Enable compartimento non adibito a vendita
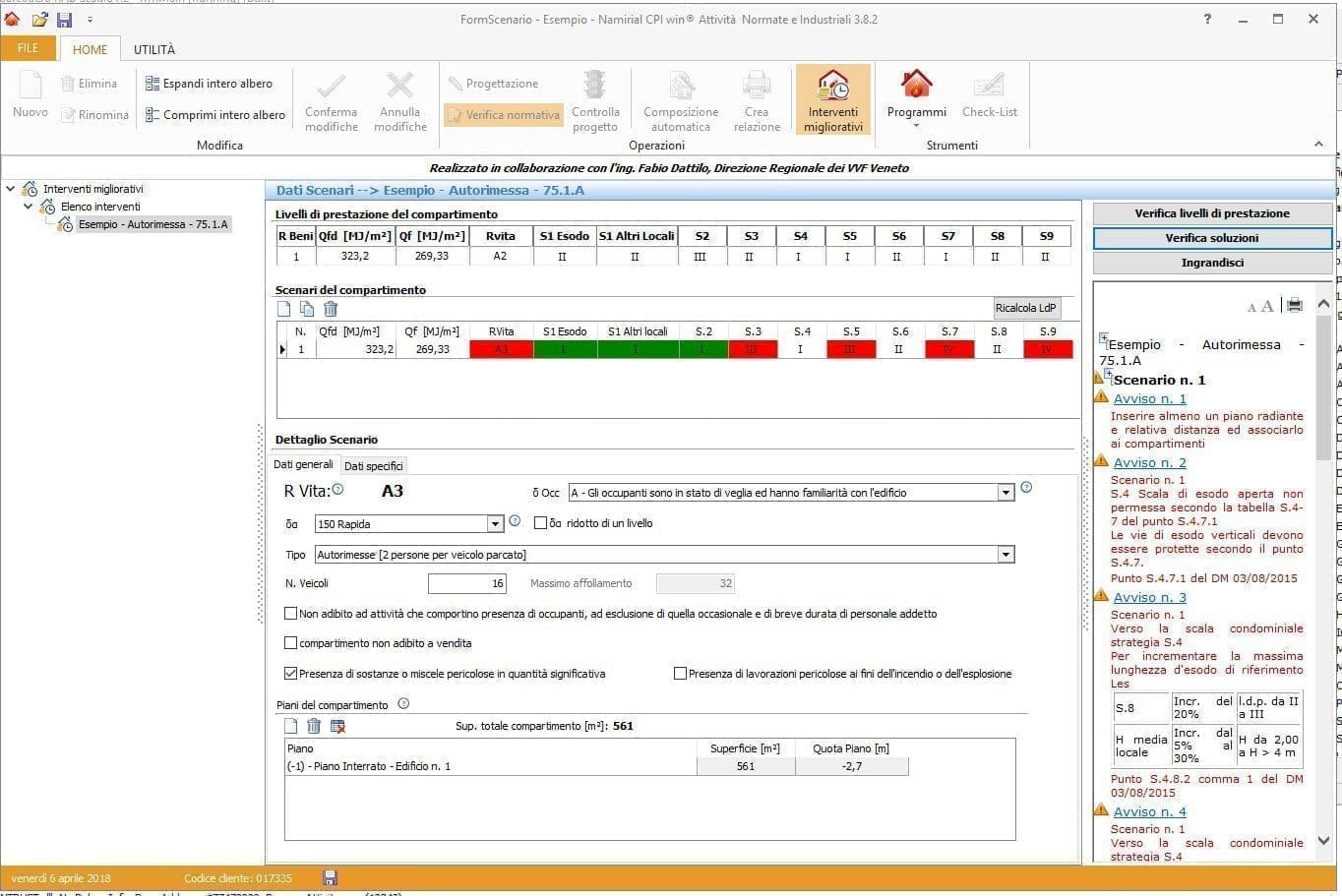This screenshot has height=896, width=1342. (x=290, y=643)
